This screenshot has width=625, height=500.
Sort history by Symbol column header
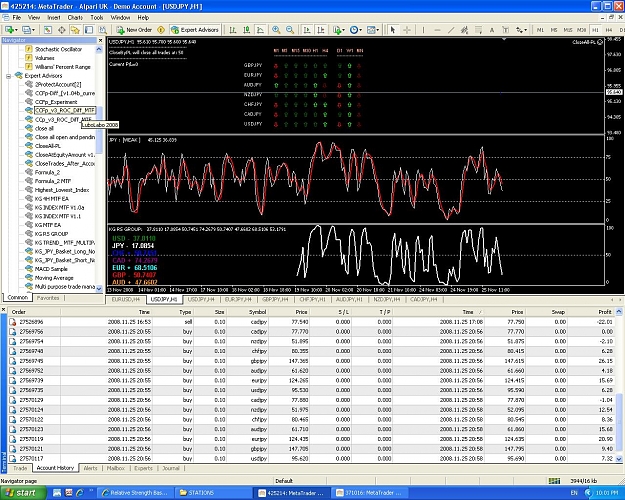[x=257, y=312]
